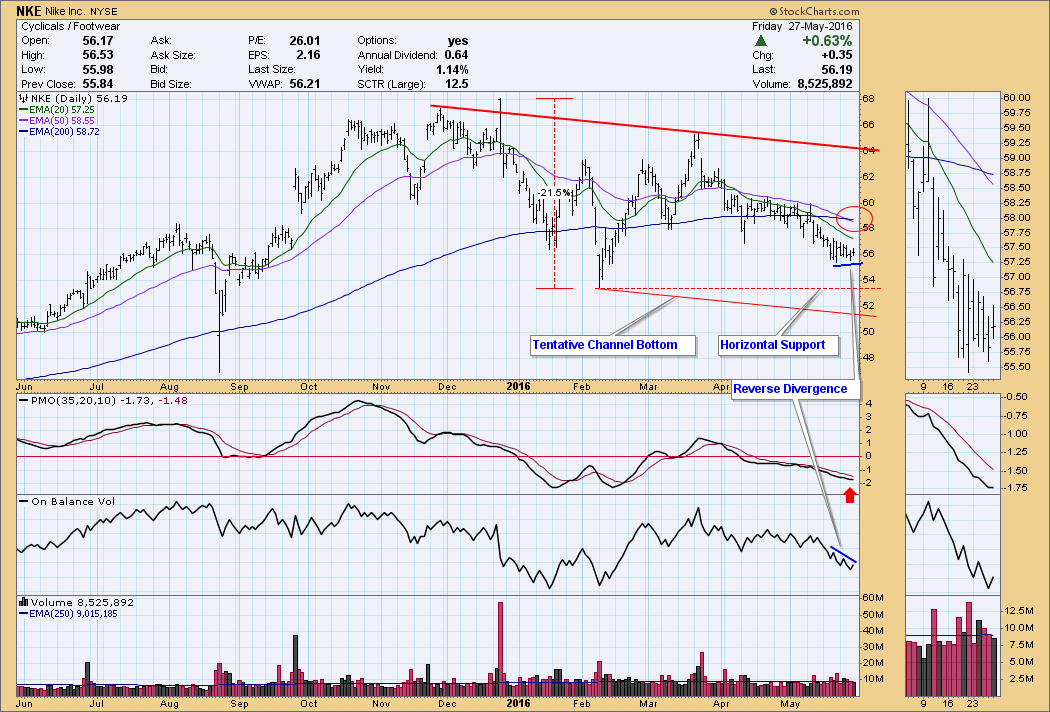
Task: Click the red up arrow in PMO panel
Action: [x=850, y=495]
